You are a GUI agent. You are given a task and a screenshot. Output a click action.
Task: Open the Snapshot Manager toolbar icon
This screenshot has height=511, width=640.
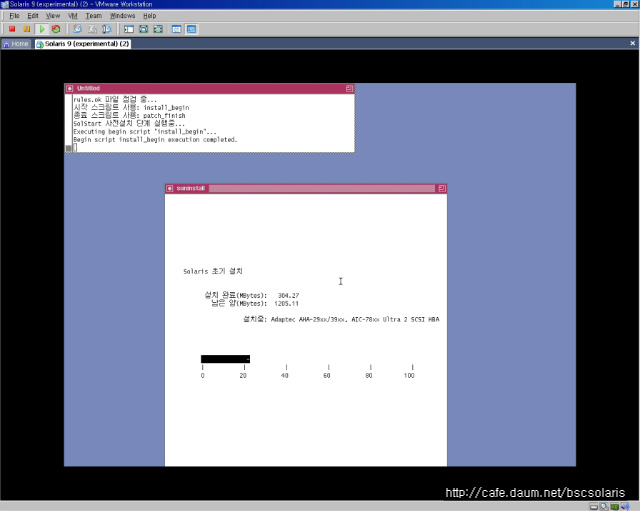pyautogui.click(x=107, y=29)
